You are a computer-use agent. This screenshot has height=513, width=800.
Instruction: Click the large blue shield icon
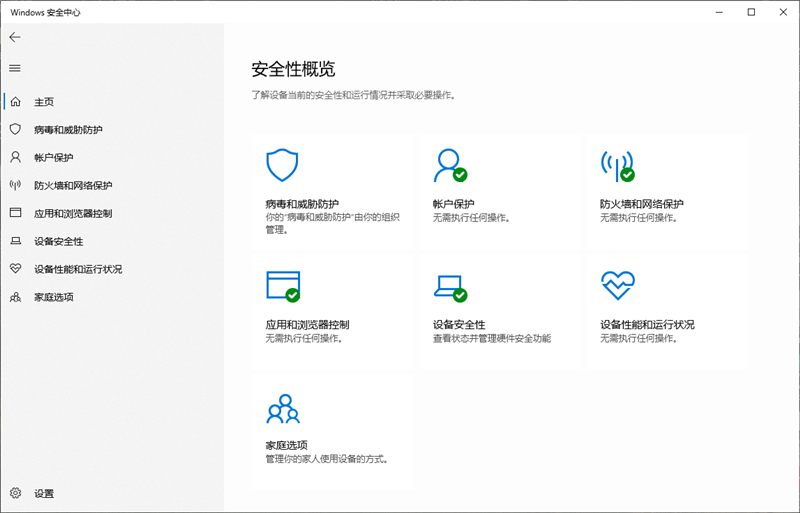coord(282,165)
